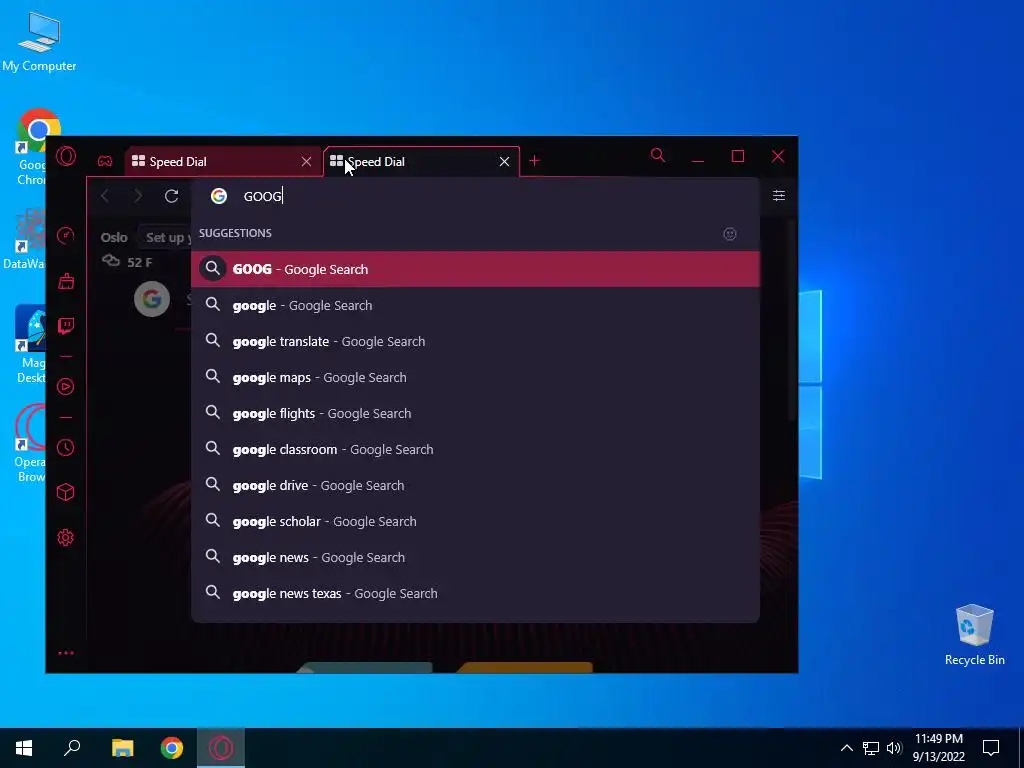
Task: Open File Explorer from taskbar
Action: (x=122, y=748)
